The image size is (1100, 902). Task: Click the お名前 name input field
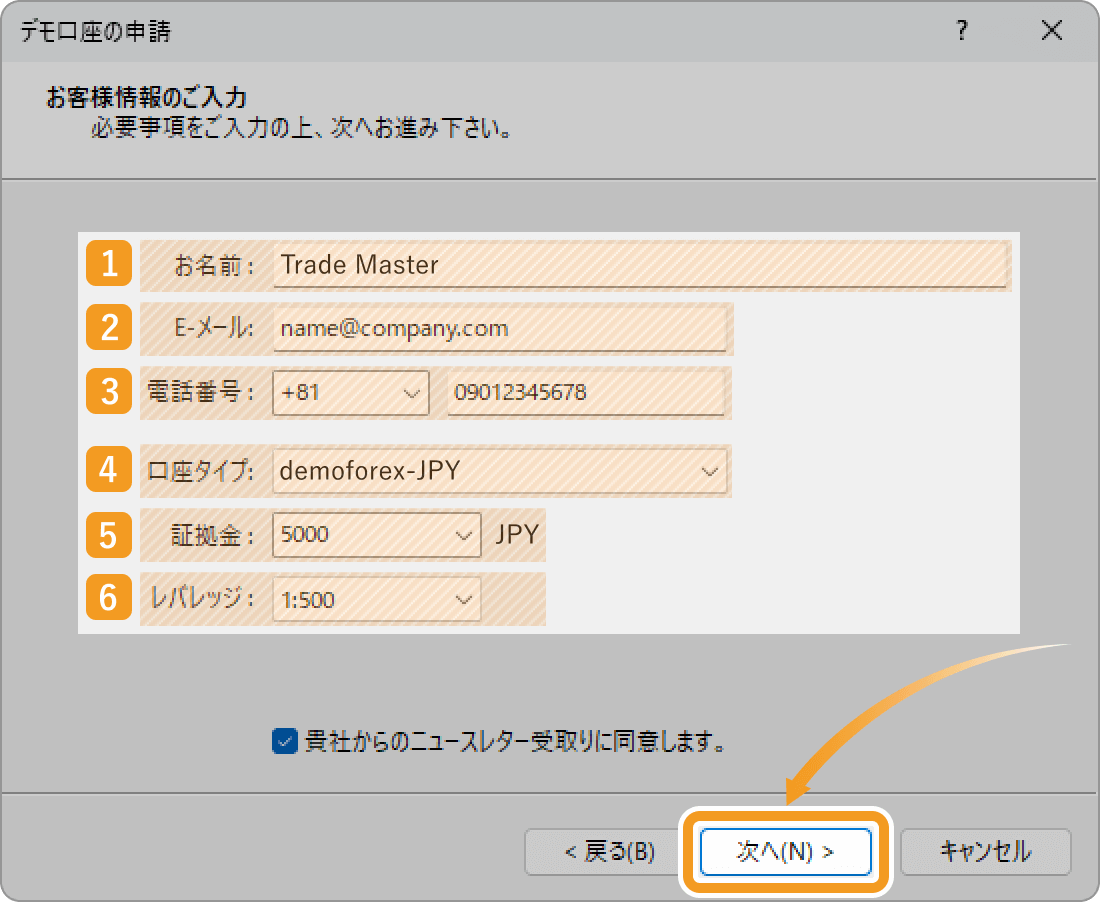click(640, 264)
